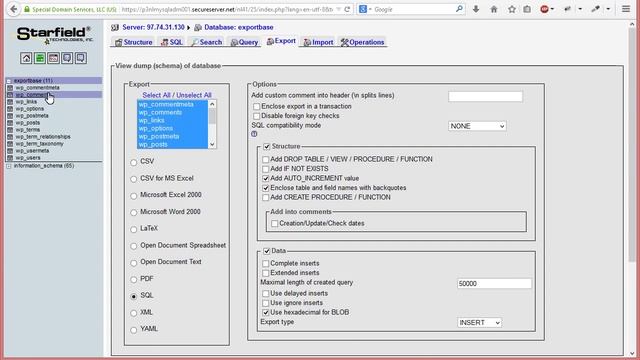This screenshot has width=640, height=360.
Task: Check Add IF NOT EXISTS
Action: (266, 169)
